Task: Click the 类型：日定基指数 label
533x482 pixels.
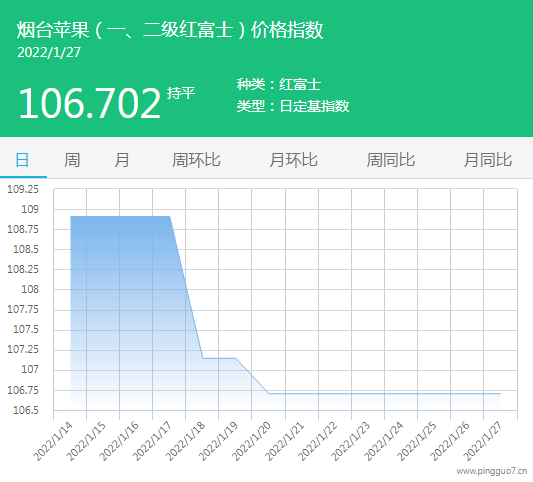Action: point(293,106)
